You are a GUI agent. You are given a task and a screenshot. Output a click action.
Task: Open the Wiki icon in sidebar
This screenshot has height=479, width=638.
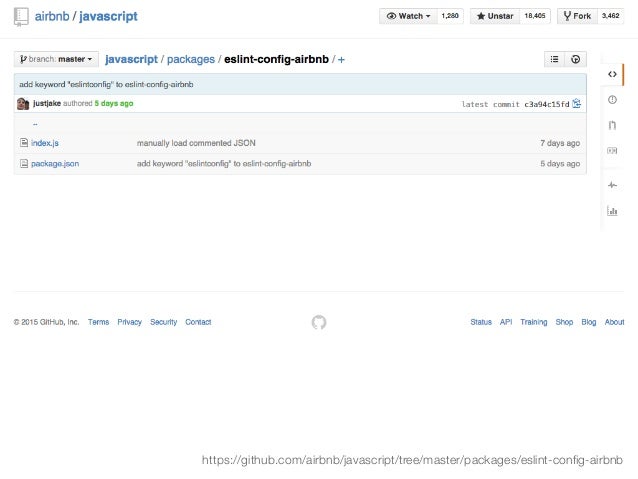click(612, 151)
